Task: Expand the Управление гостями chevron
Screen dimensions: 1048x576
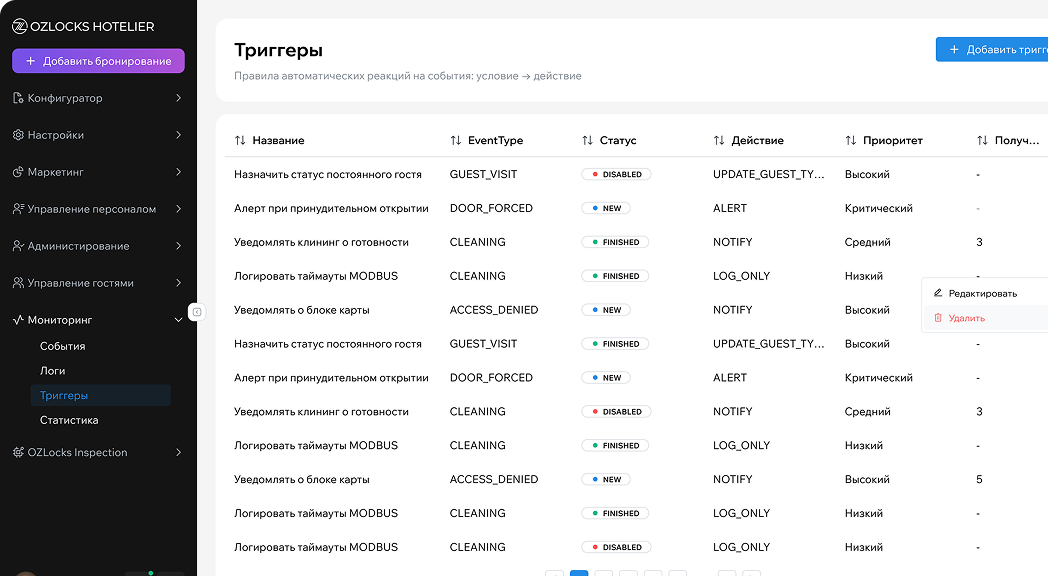Action: point(178,283)
